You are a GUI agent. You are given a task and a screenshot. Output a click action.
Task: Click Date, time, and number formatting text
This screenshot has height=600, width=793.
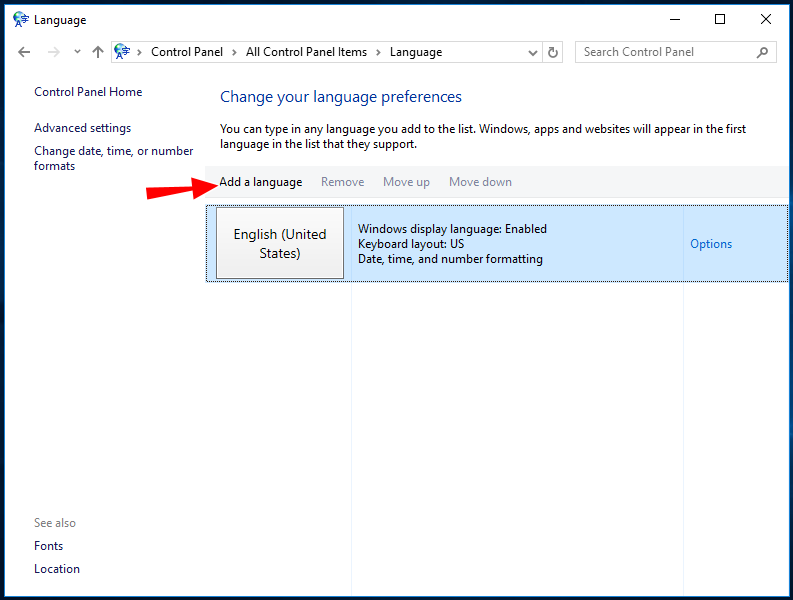click(x=450, y=259)
